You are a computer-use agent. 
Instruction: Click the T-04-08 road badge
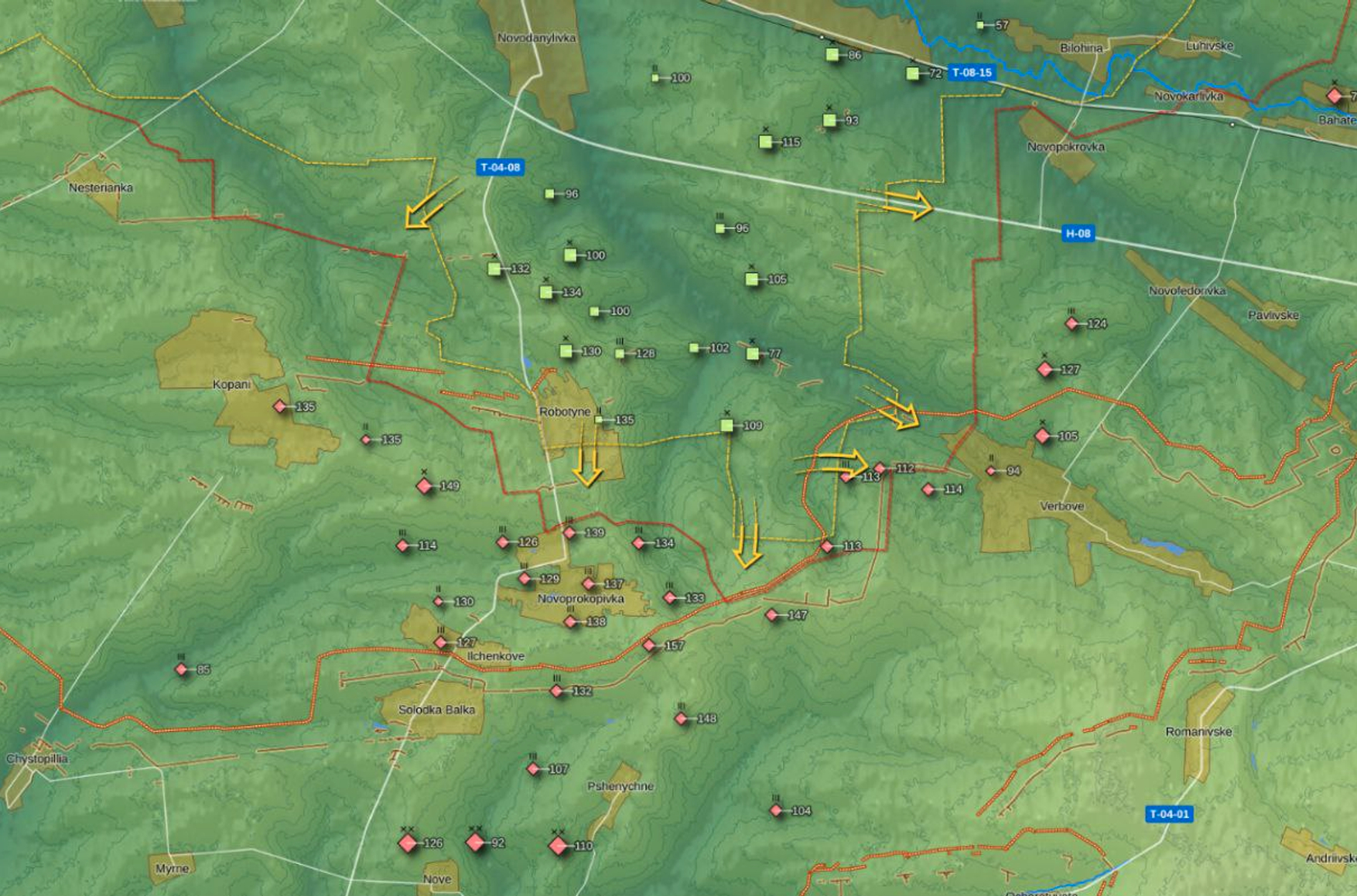tap(500, 167)
